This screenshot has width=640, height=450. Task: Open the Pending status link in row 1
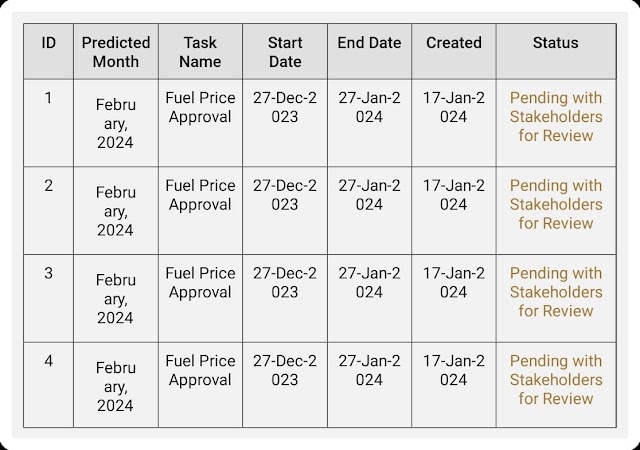click(556, 117)
